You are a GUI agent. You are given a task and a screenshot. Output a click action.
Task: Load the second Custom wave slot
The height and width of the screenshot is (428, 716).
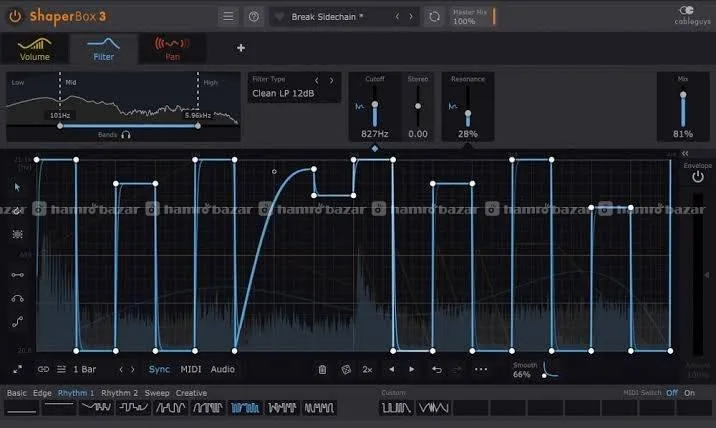coord(433,407)
